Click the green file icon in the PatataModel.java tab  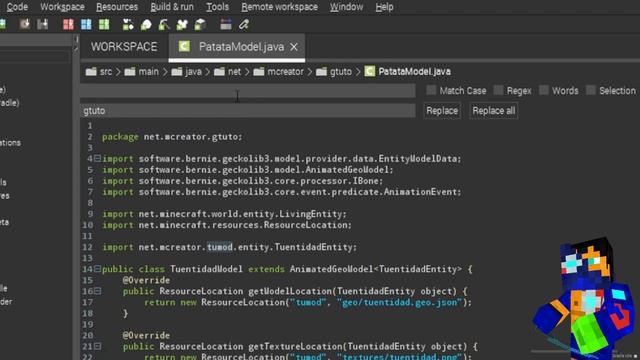184,47
